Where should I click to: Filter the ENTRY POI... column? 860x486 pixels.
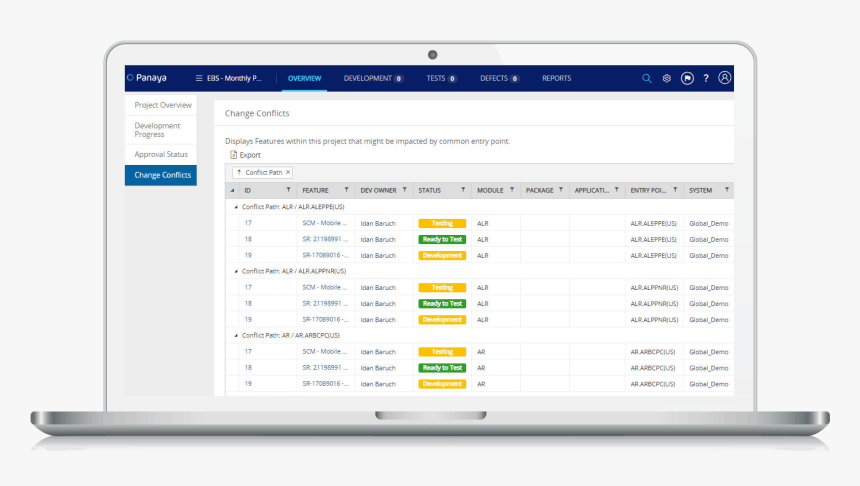(x=675, y=190)
